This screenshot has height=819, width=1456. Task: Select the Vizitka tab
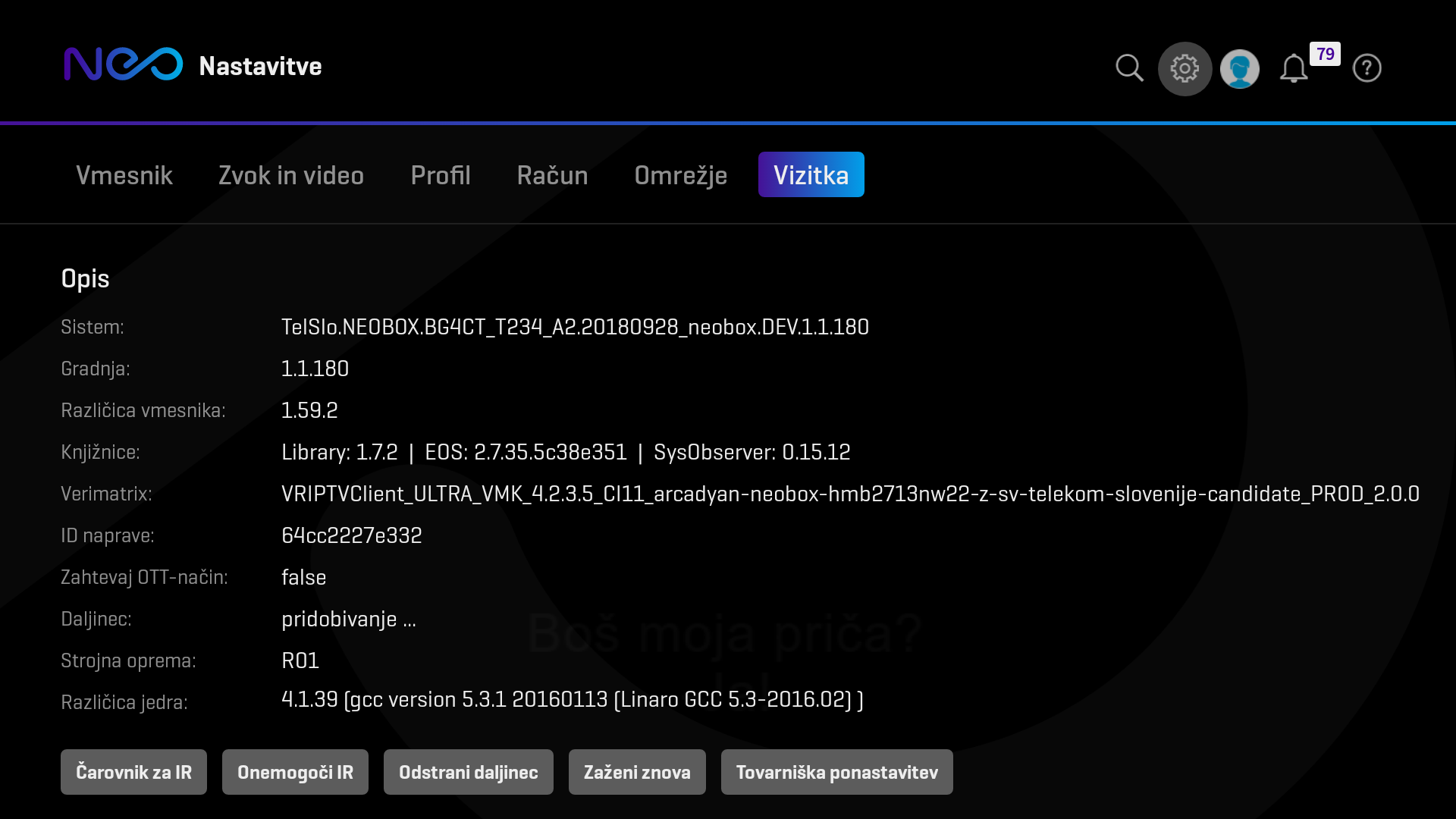click(811, 174)
